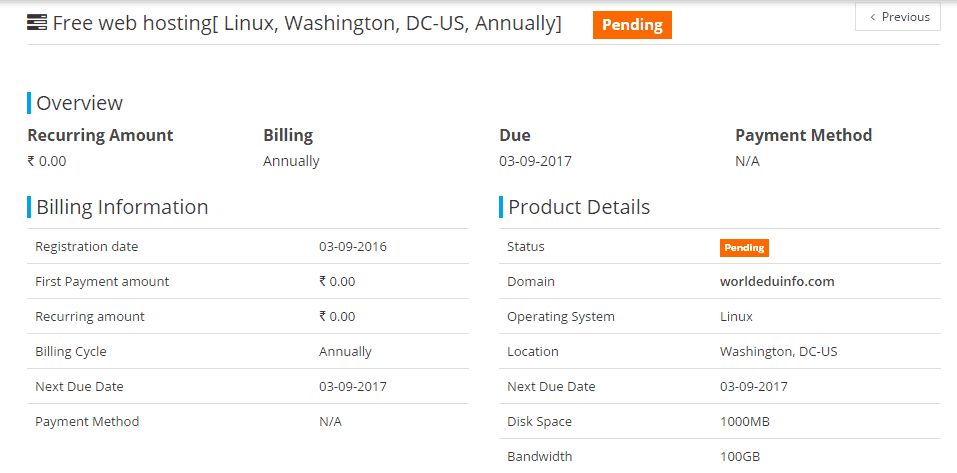Click the First Payment amount value
This screenshot has height=473, width=957.
(x=337, y=281)
